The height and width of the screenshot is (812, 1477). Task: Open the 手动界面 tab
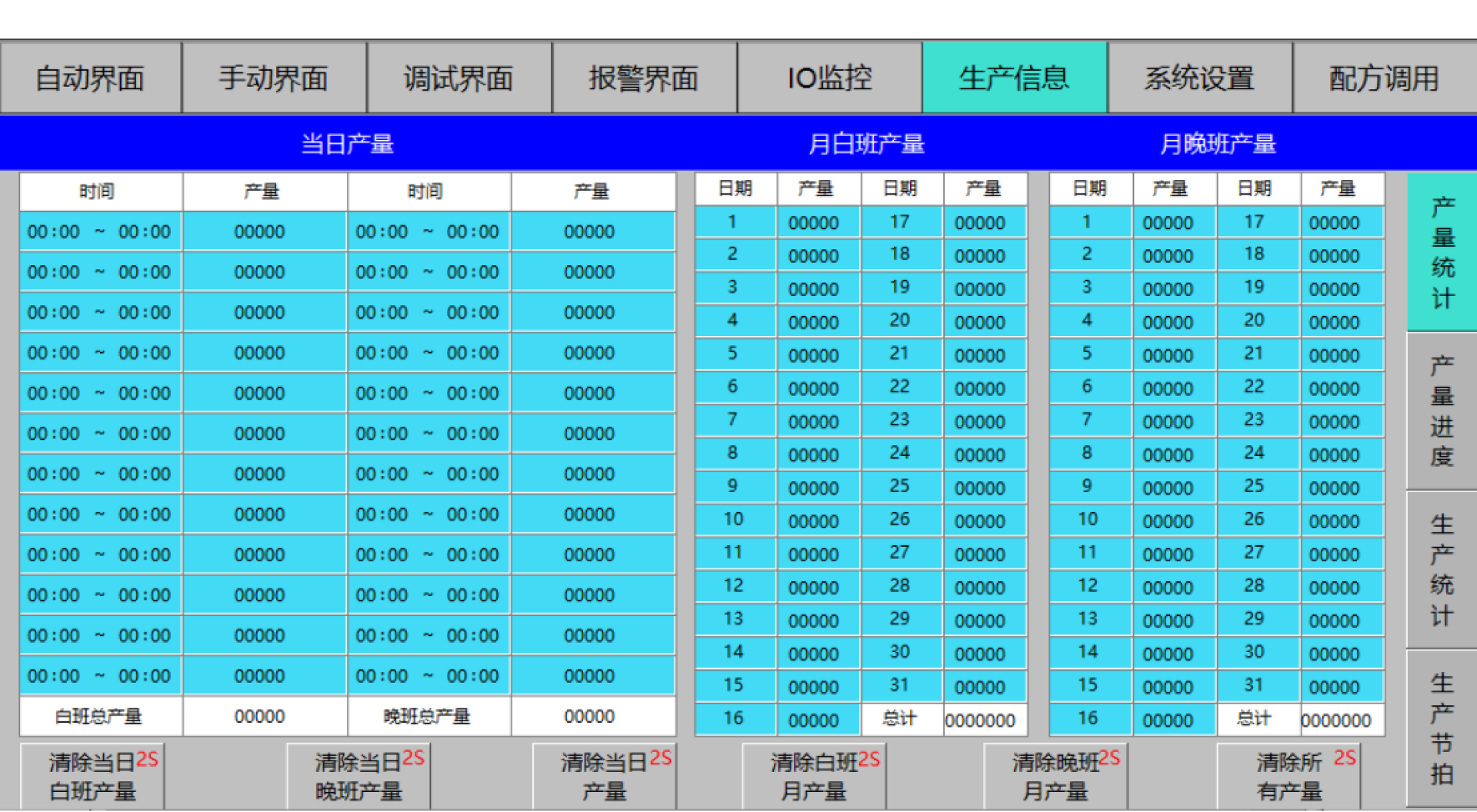click(x=274, y=78)
